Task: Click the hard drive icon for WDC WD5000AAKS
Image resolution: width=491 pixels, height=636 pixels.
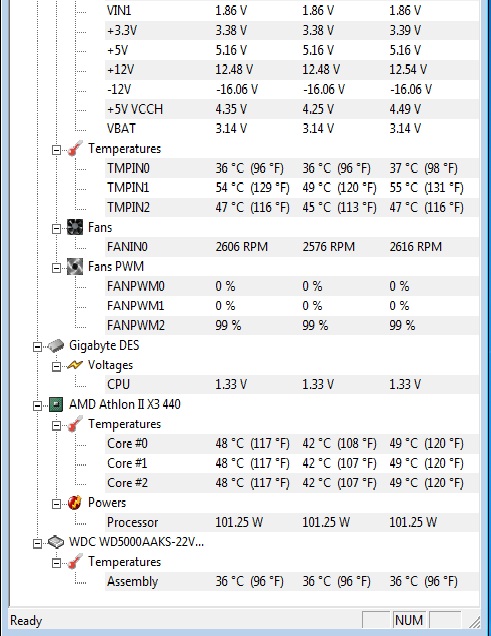Action: point(56,542)
